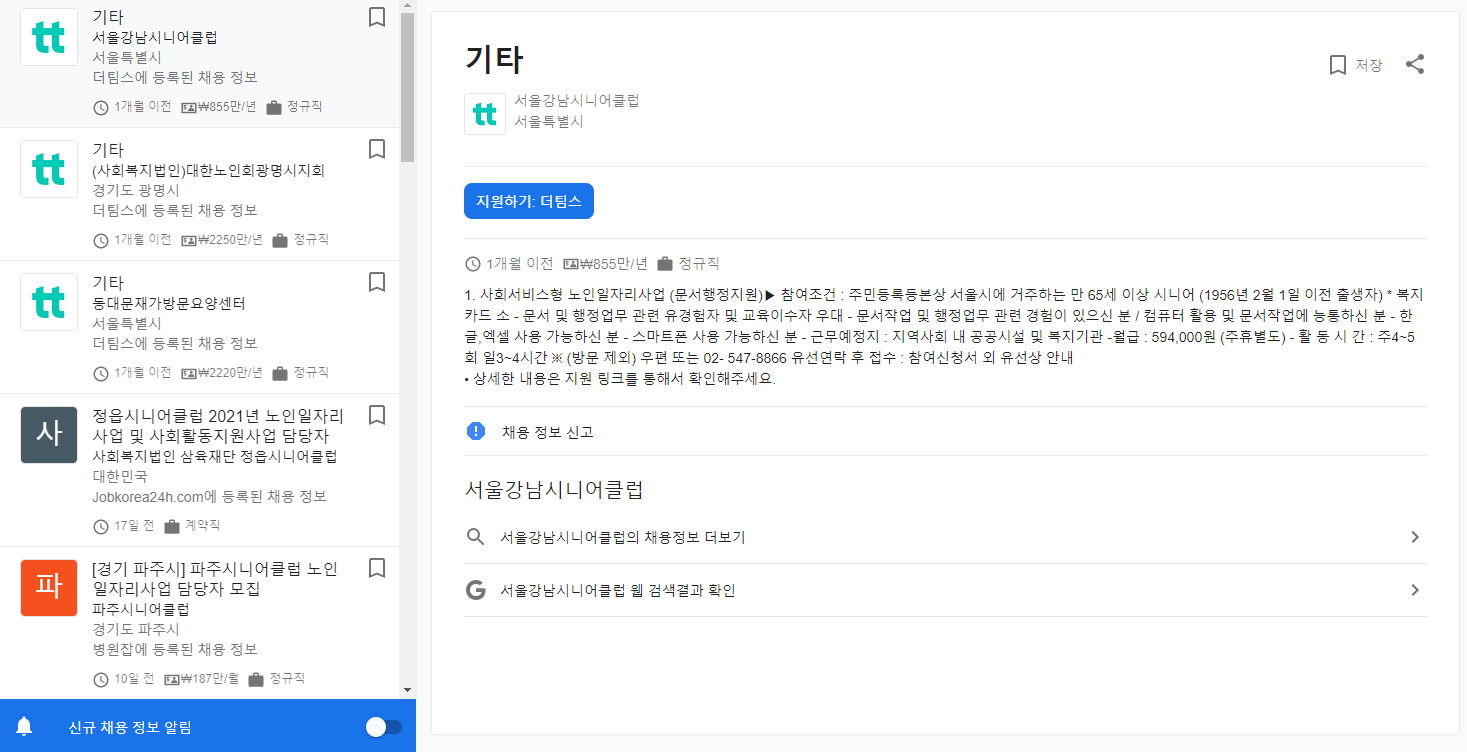Click the bell icon for job alerts

24,727
